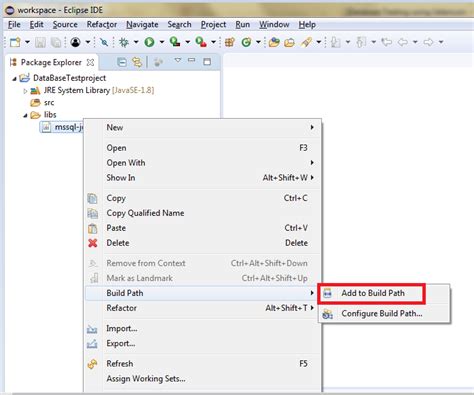Click the Back navigation arrow icon
The width and height of the screenshot is (474, 395).
point(403,42)
